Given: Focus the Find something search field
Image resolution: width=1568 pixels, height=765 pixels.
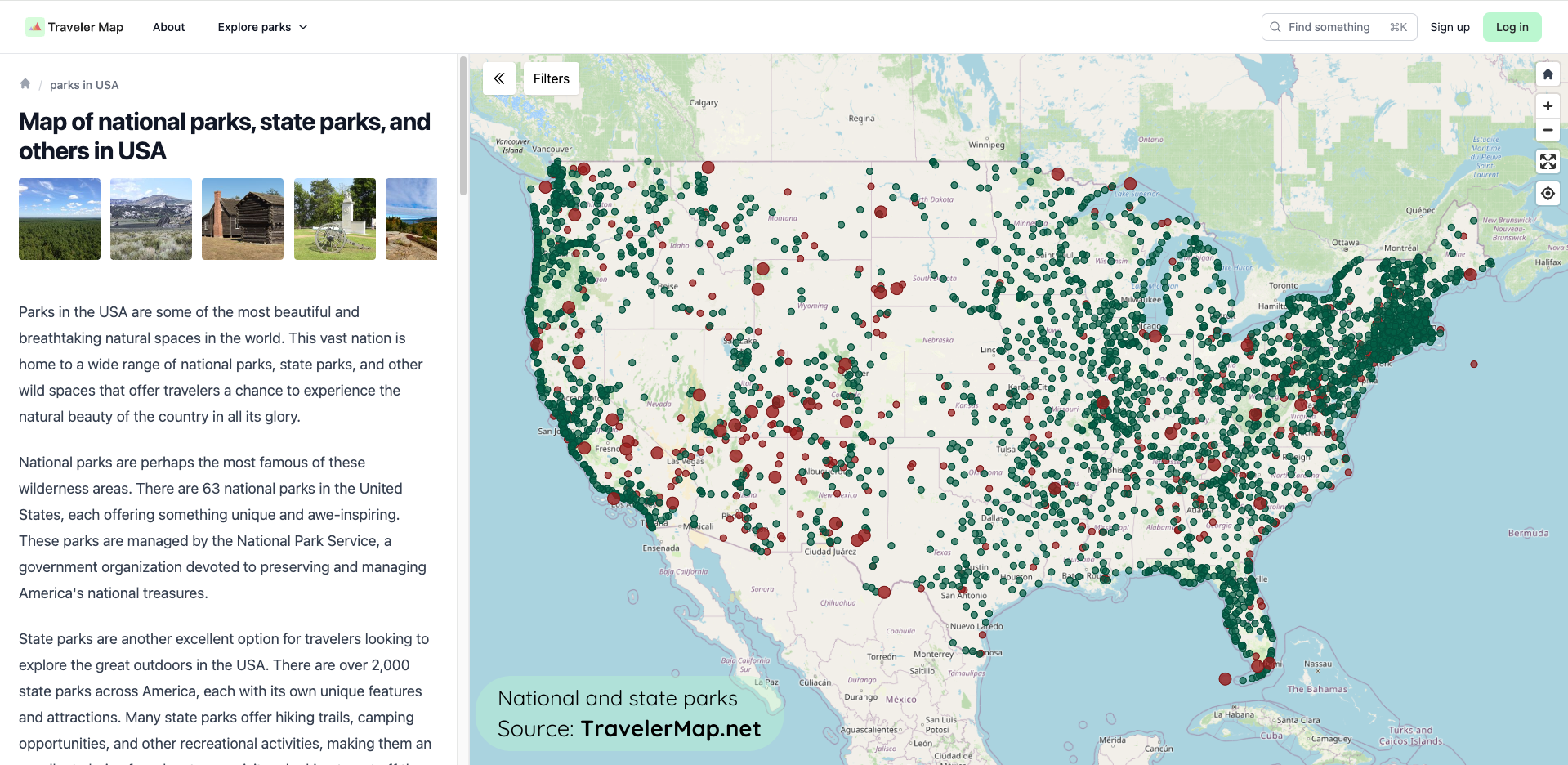Looking at the screenshot, I should pos(1338,27).
